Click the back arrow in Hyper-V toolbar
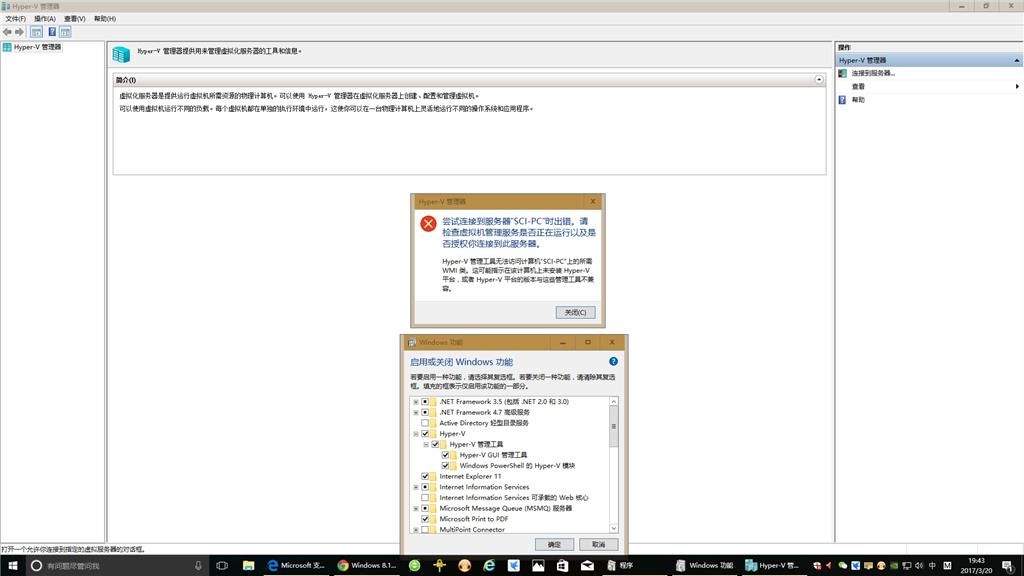This screenshot has height=576, width=1024. 7,32
